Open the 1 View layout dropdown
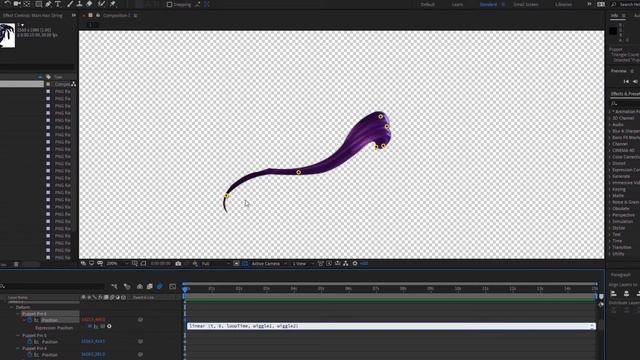The width and height of the screenshot is (640, 360). [302, 264]
